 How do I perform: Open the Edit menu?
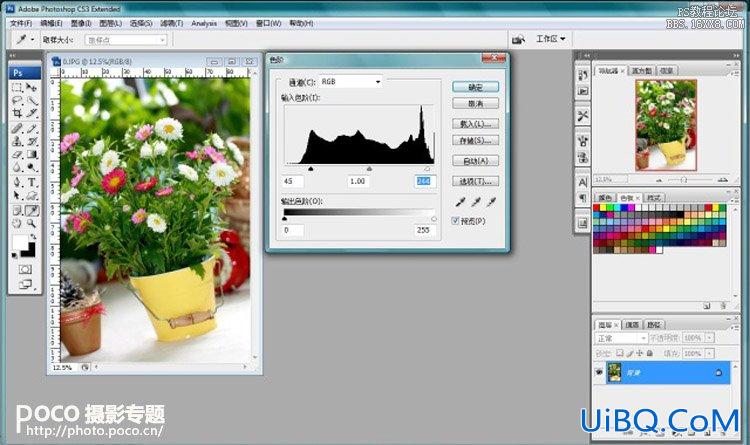pyautogui.click(x=51, y=23)
